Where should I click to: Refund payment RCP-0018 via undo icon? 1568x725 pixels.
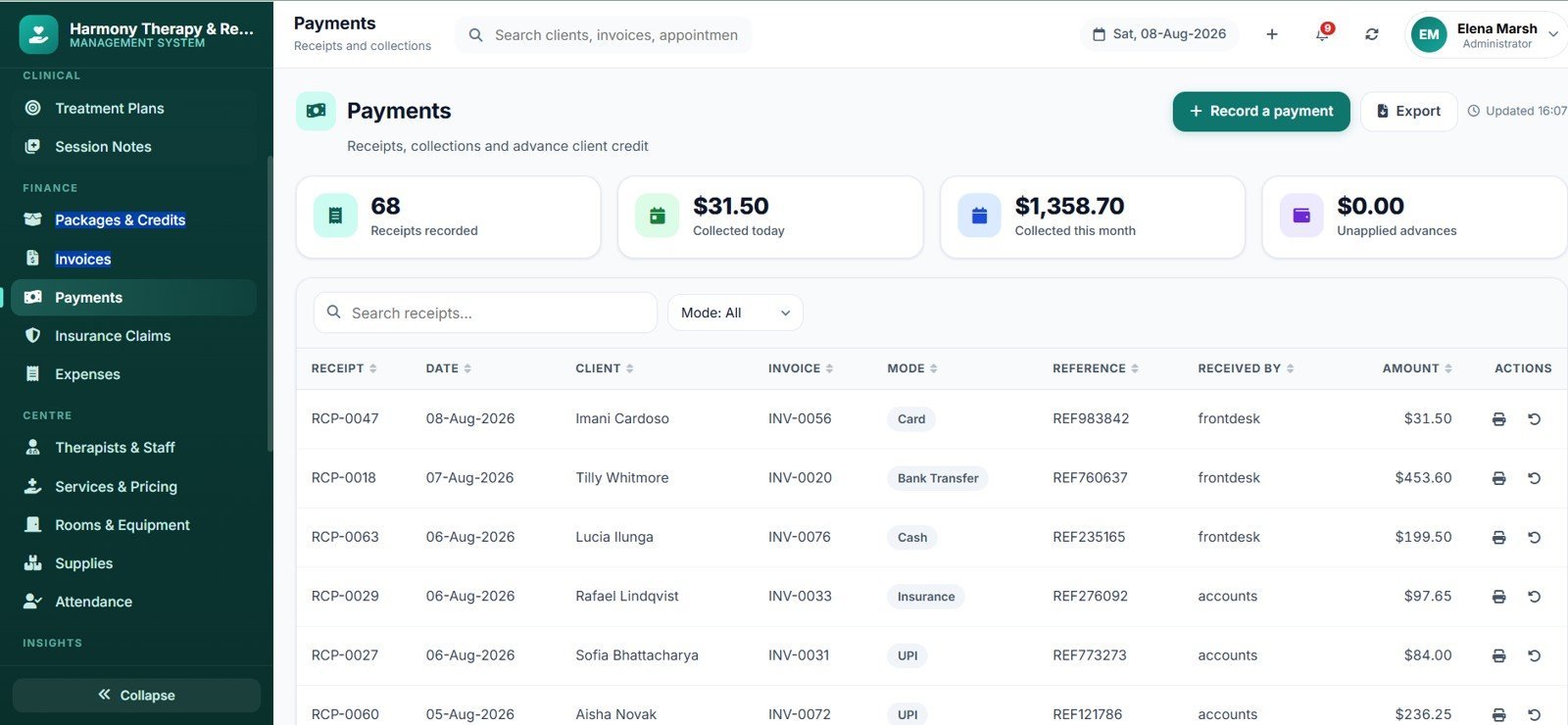pyautogui.click(x=1535, y=478)
